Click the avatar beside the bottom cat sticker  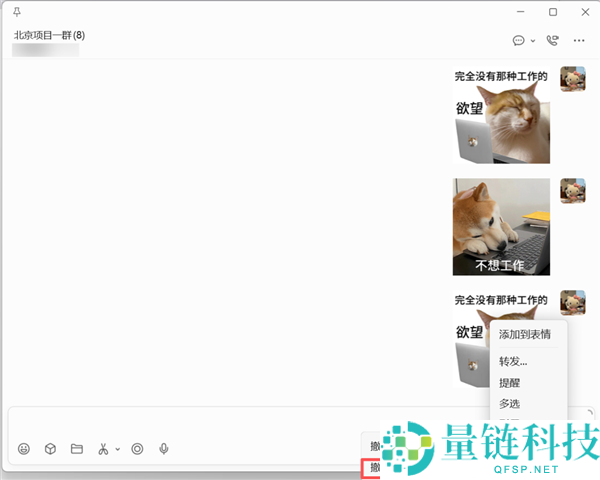[573, 303]
